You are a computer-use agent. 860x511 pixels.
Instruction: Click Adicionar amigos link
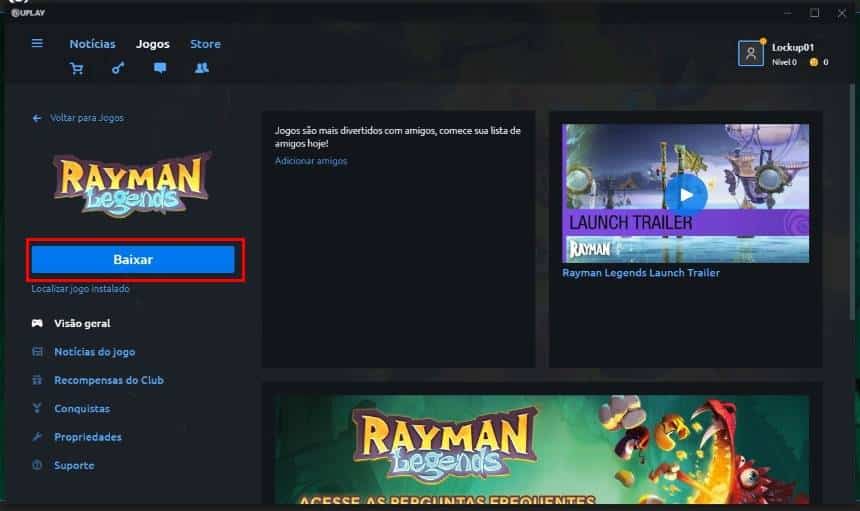311,161
